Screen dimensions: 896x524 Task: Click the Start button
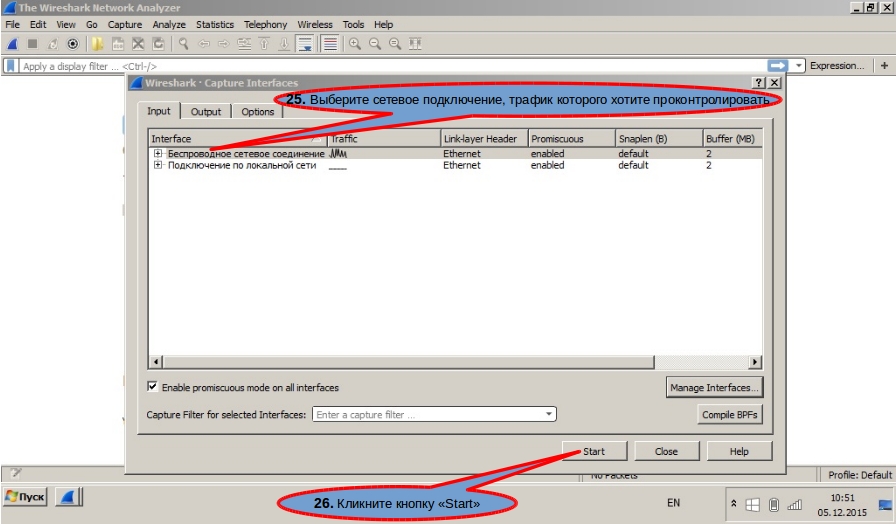pyautogui.click(x=594, y=451)
